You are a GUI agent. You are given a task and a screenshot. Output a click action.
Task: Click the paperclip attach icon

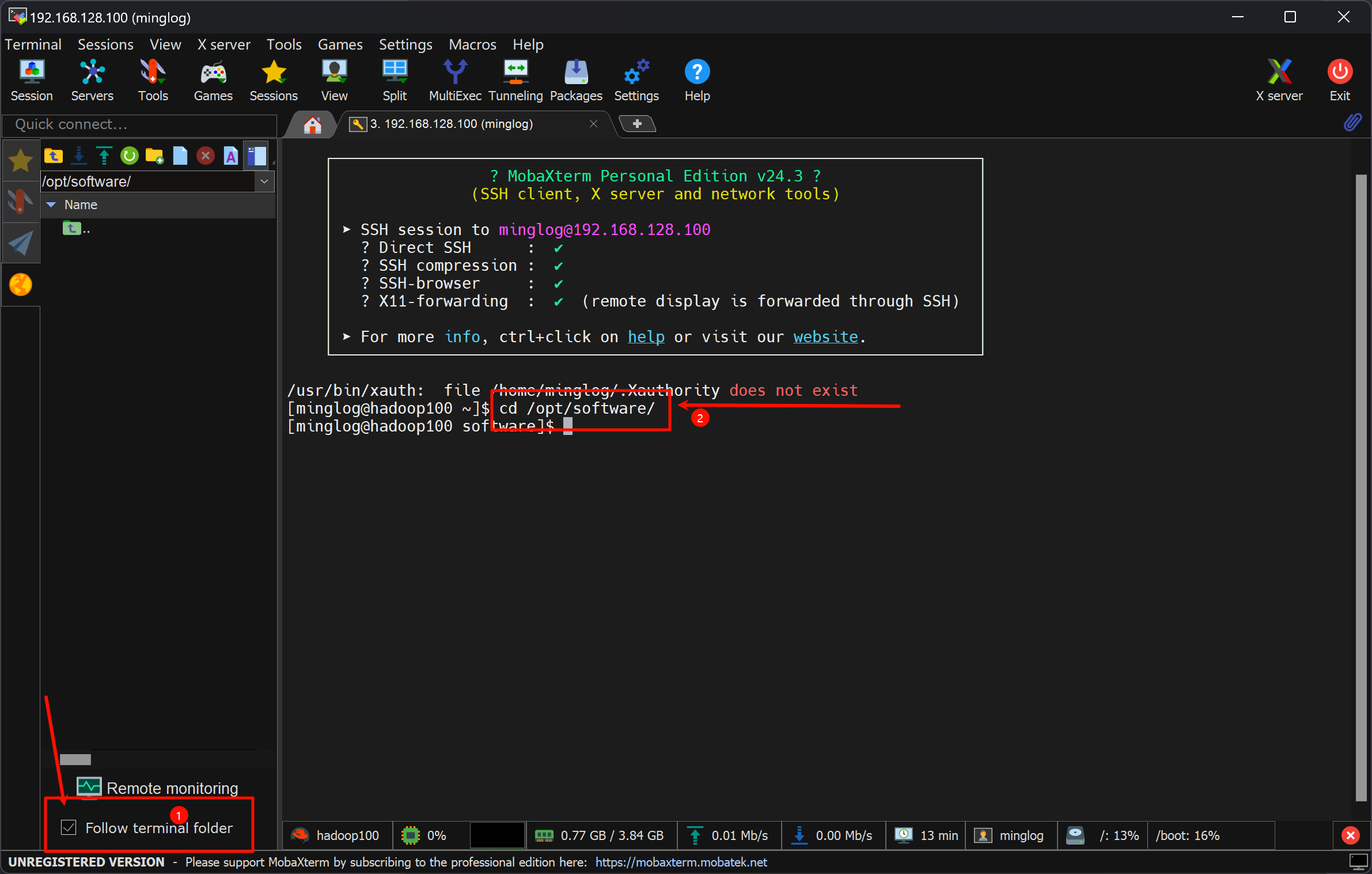[x=1352, y=123]
